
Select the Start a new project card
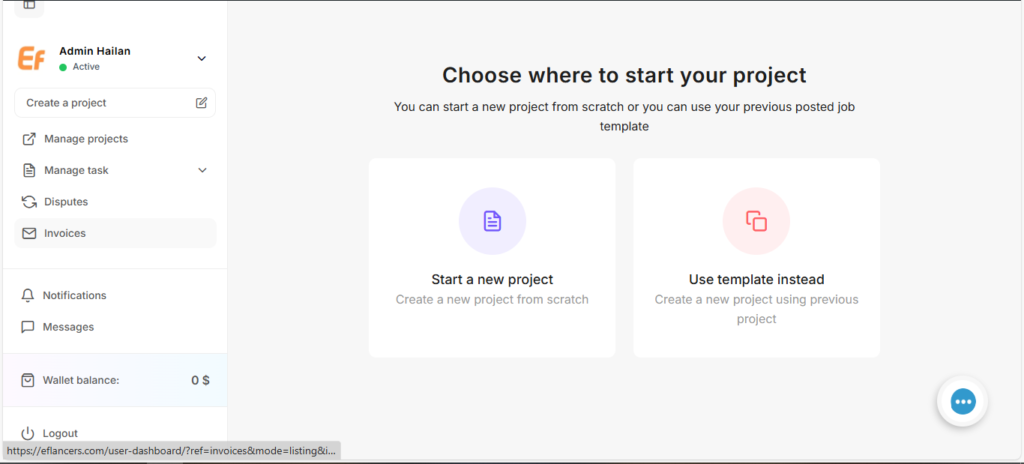point(492,258)
